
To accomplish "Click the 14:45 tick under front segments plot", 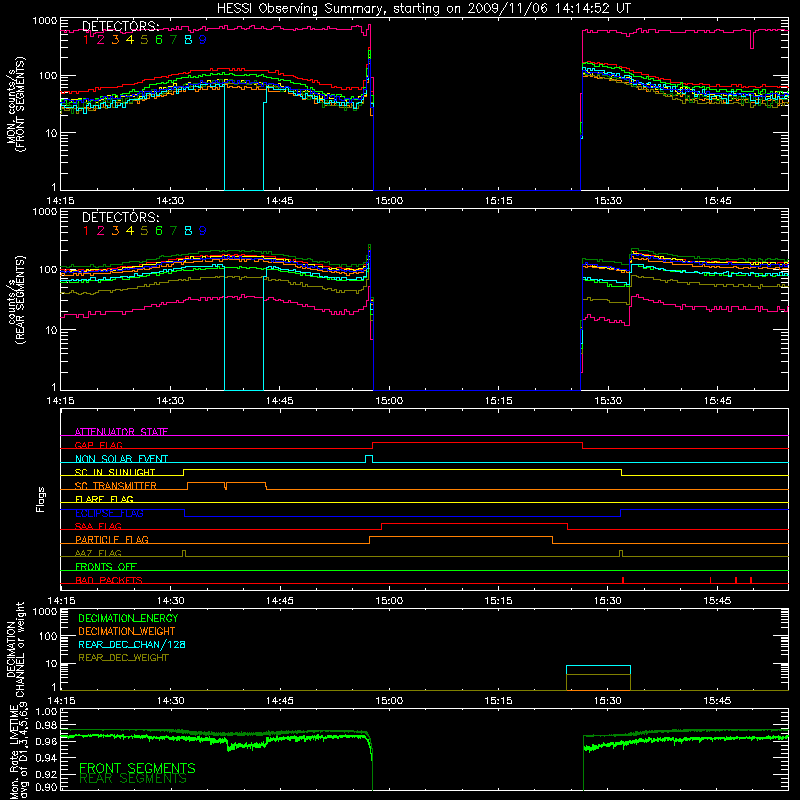I will (280, 201).
